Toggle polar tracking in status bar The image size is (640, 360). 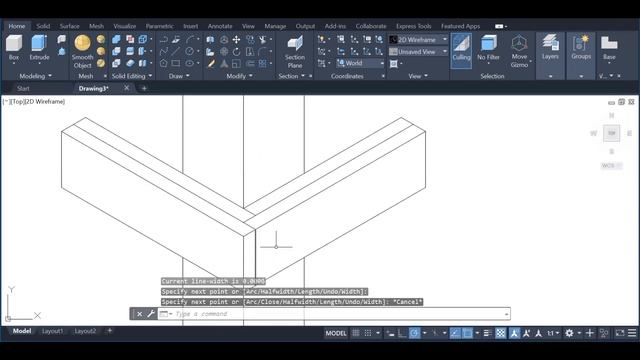pos(414,333)
